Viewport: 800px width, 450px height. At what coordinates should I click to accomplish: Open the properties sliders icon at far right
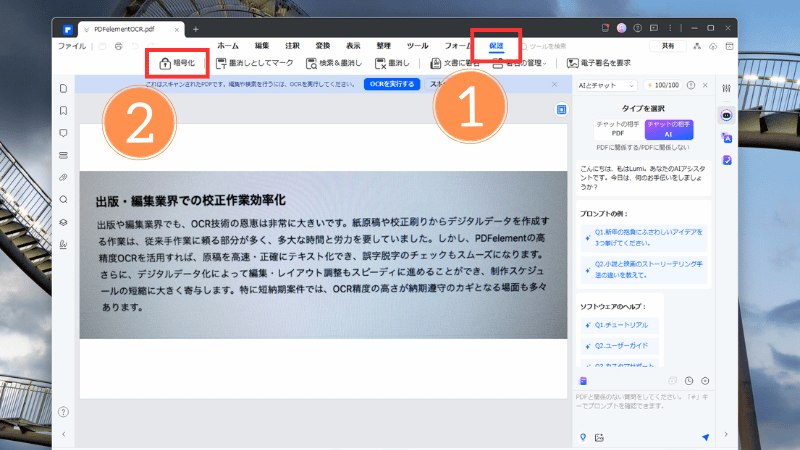(727, 88)
